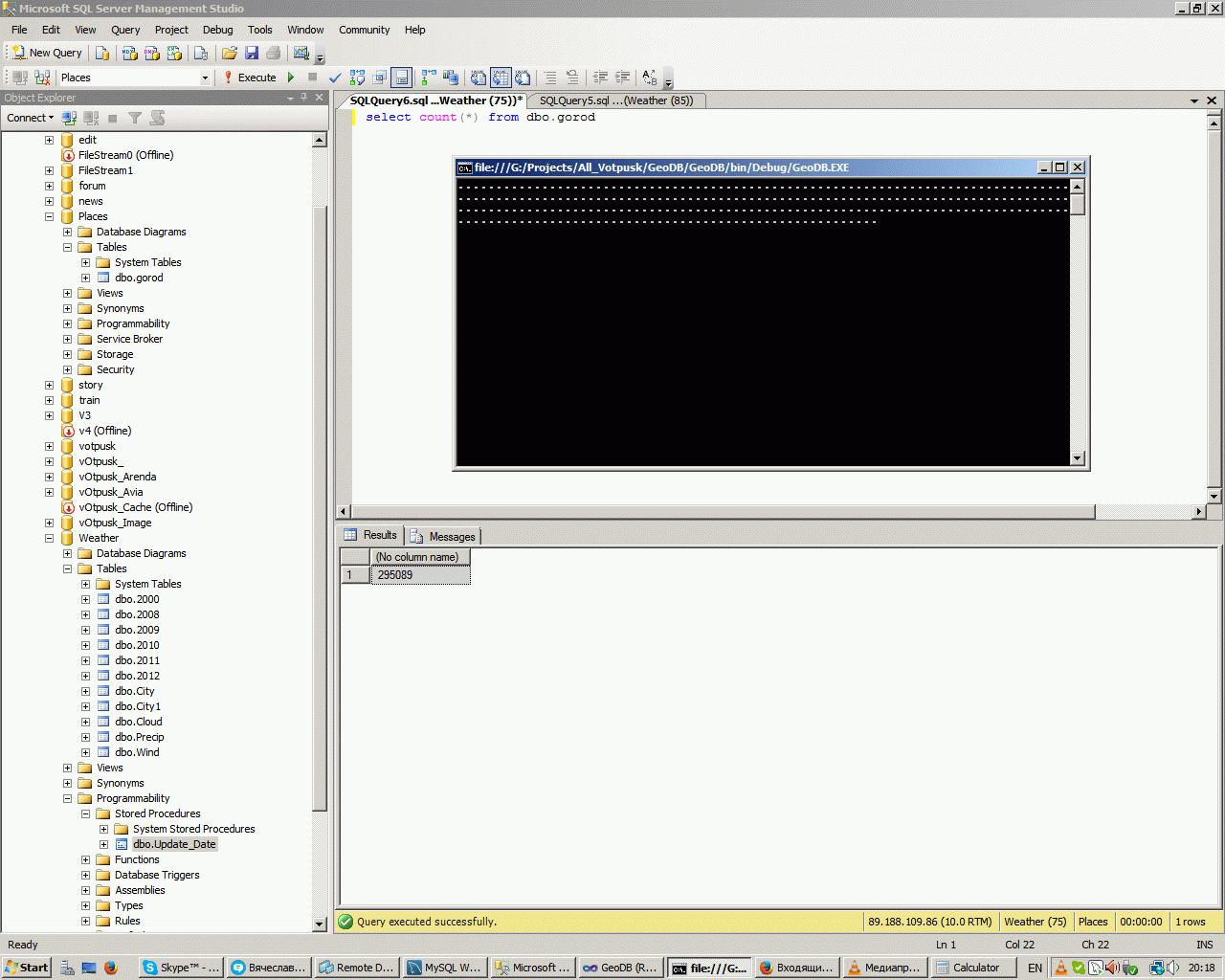Switch to the Skype taskbar button
The height and width of the screenshot is (980, 1225).
coord(182,968)
